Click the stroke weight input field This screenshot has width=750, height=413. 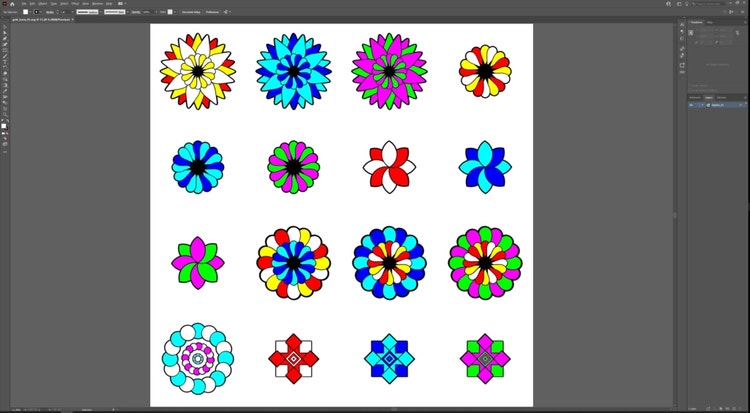coord(65,11)
